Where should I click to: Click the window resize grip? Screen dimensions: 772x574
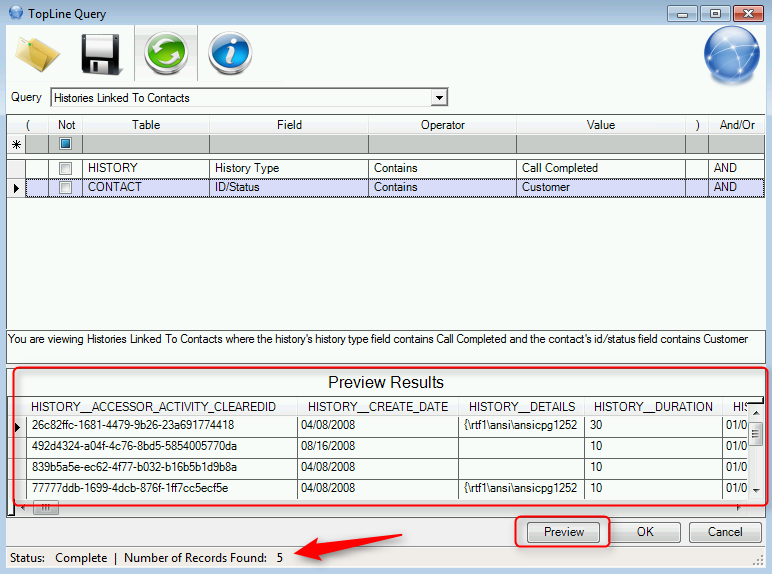(758, 560)
